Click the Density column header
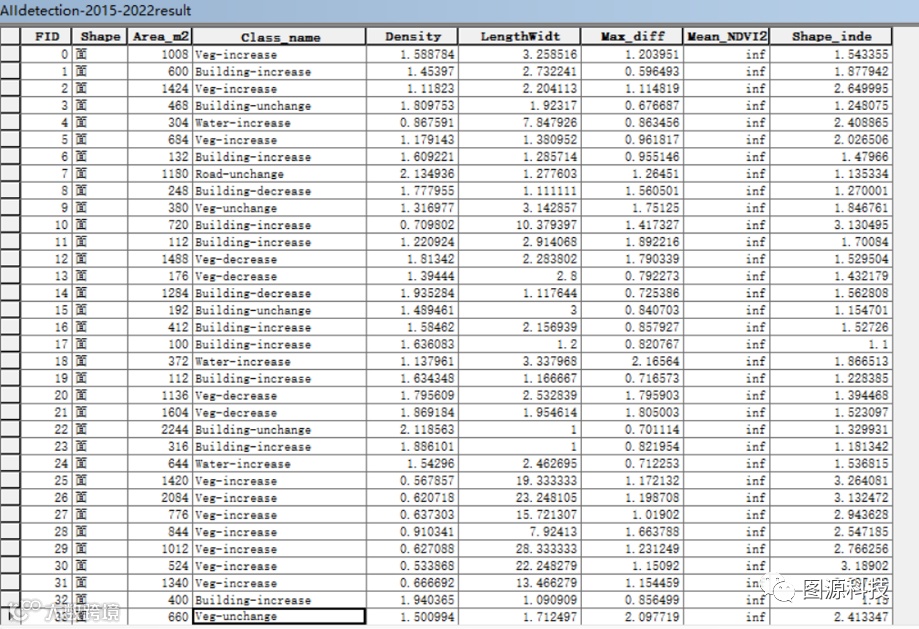This screenshot has width=919, height=629. click(413, 36)
